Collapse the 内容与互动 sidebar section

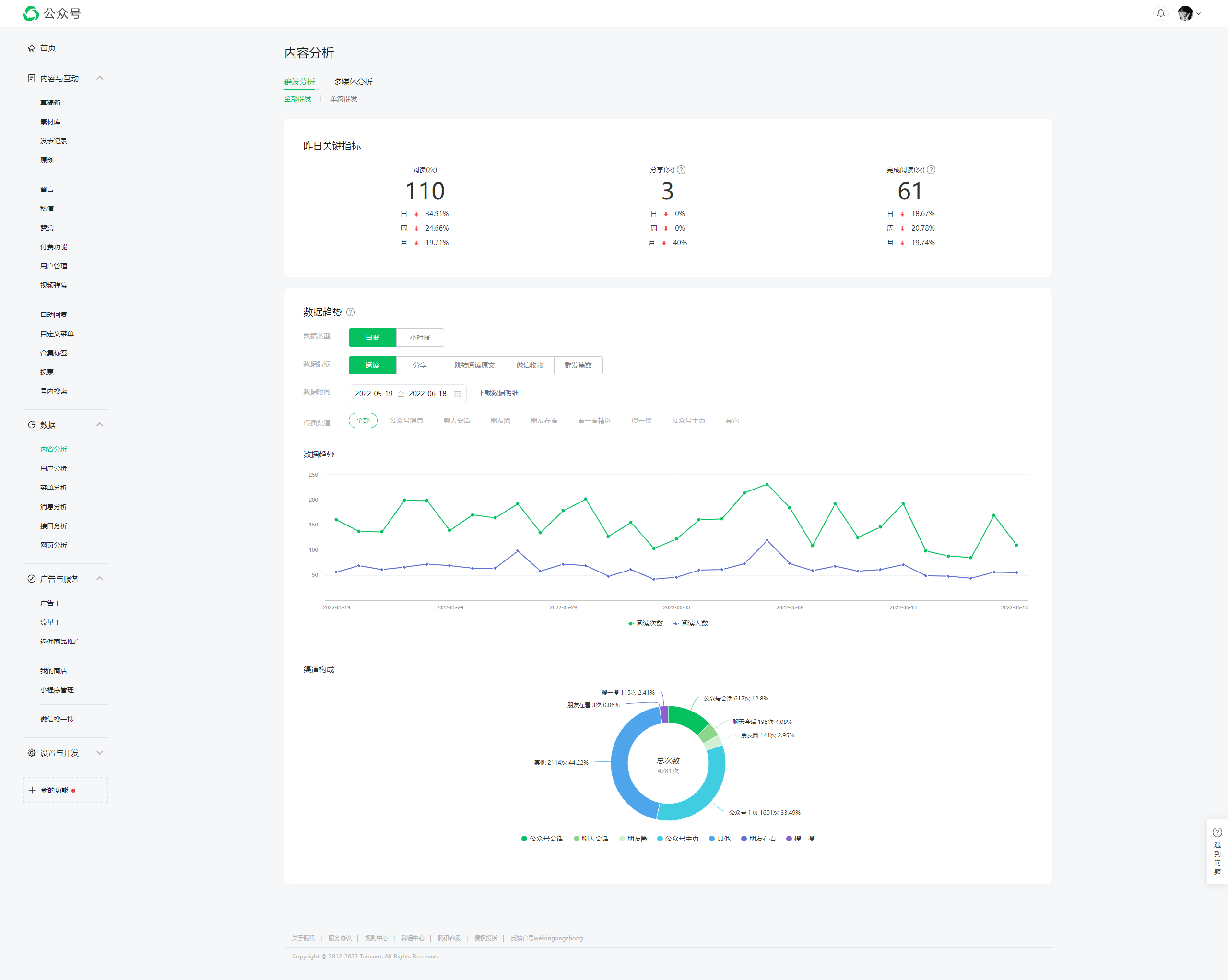pyautogui.click(x=100, y=78)
